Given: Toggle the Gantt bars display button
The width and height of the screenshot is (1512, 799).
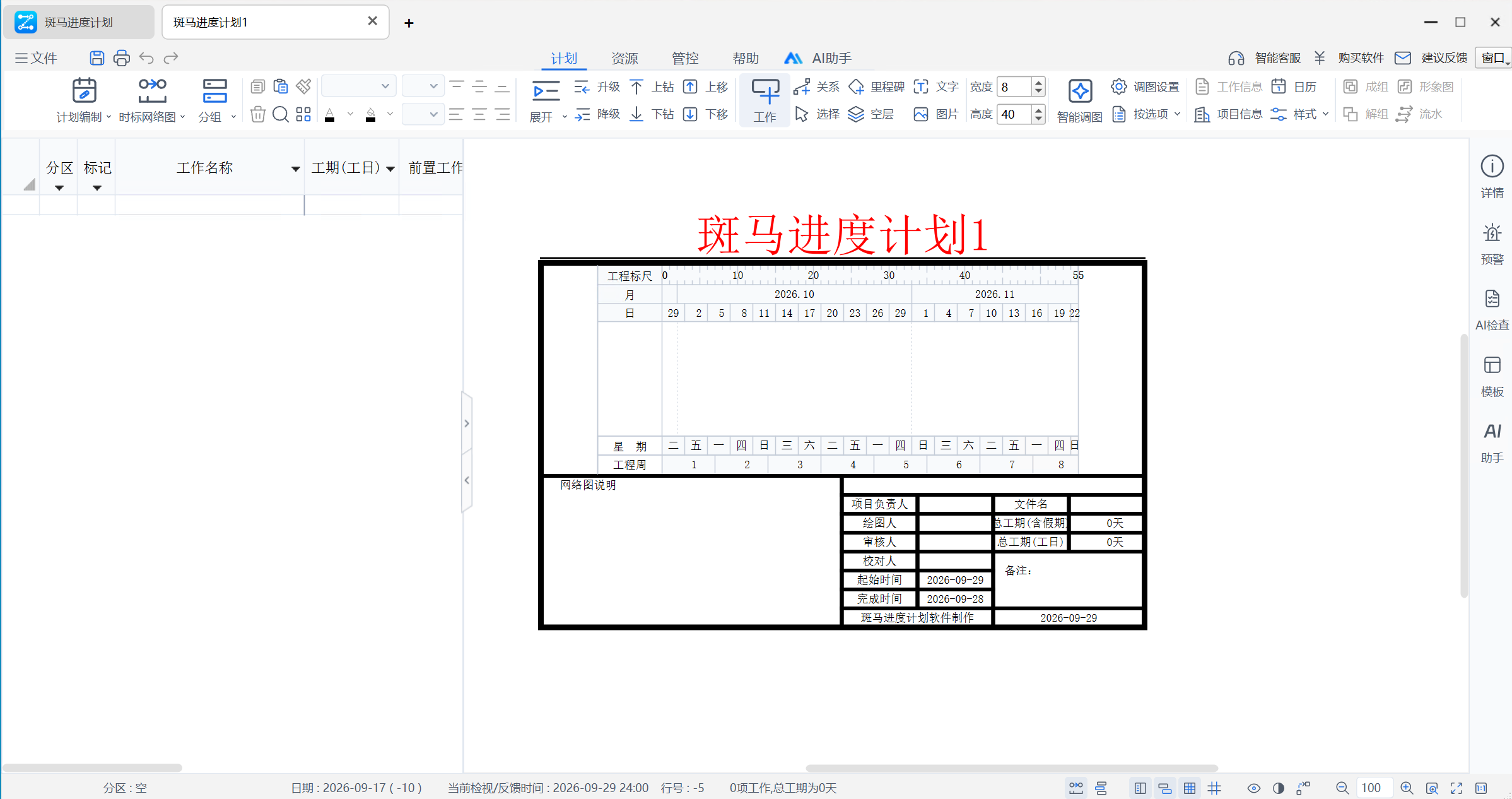Looking at the screenshot, I should 1165,788.
